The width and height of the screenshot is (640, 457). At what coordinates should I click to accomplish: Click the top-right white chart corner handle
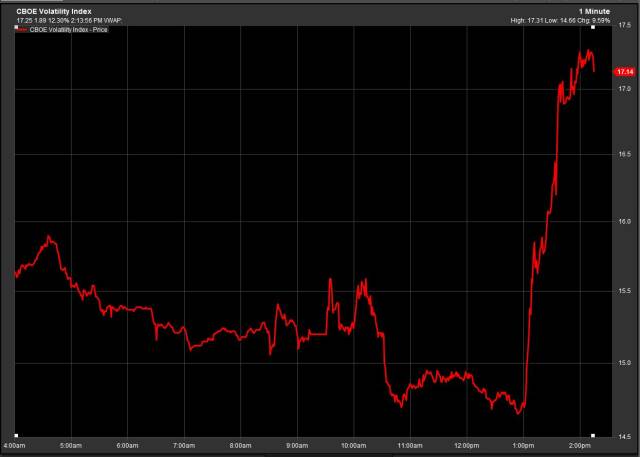click(x=593, y=27)
